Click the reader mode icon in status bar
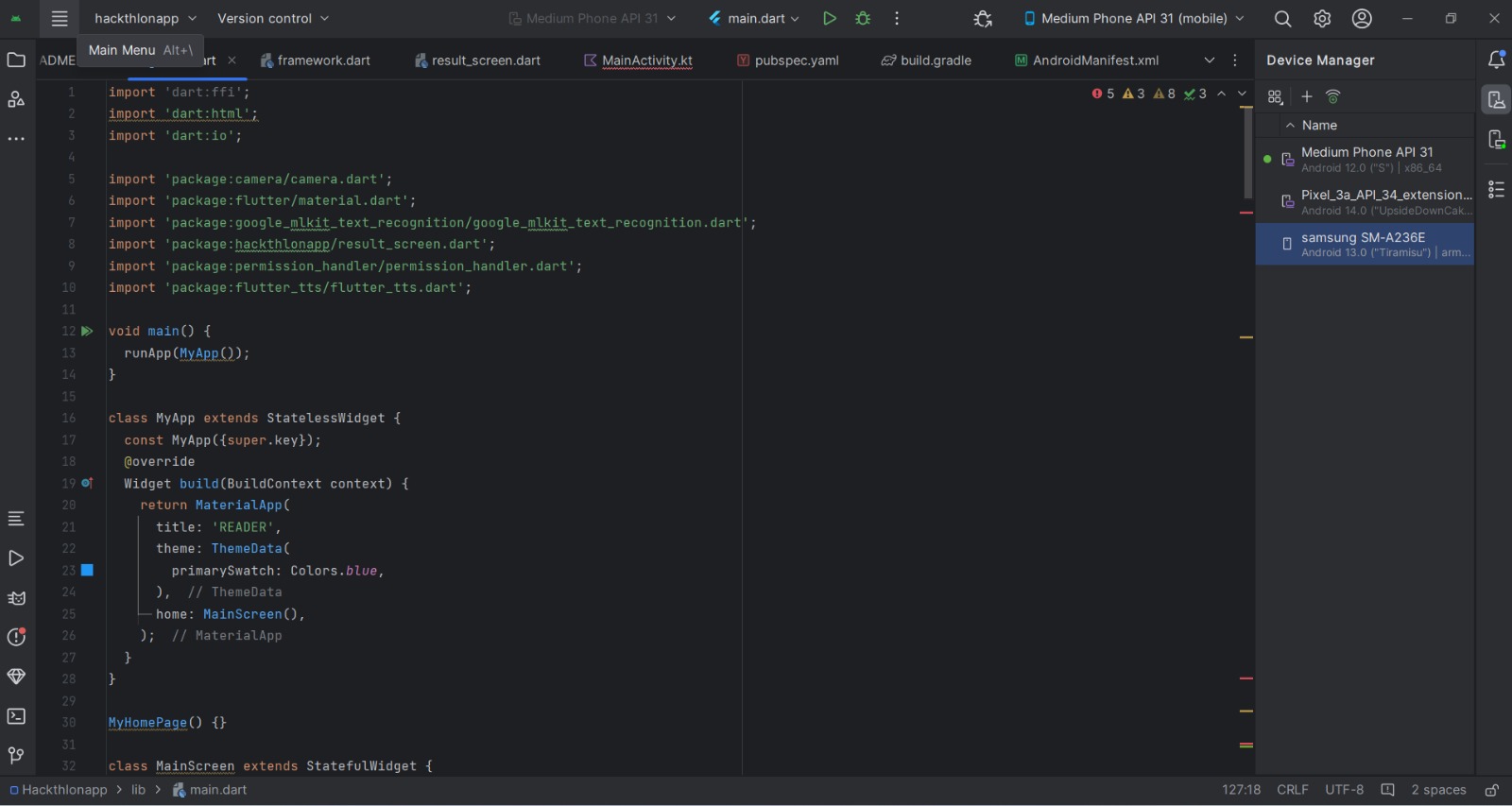The image size is (1512, 806). coord(1387,790)
